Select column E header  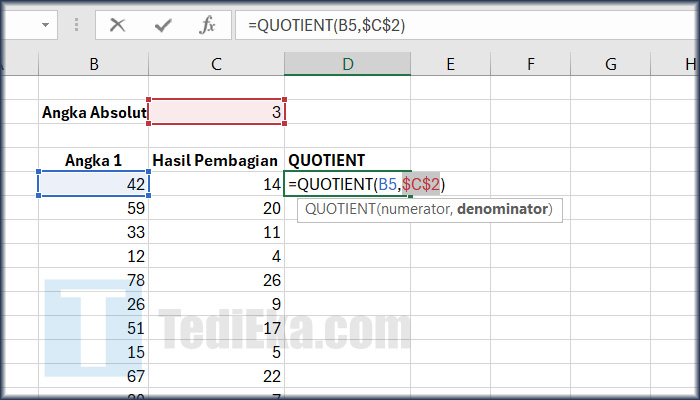[x=450, y=64]
